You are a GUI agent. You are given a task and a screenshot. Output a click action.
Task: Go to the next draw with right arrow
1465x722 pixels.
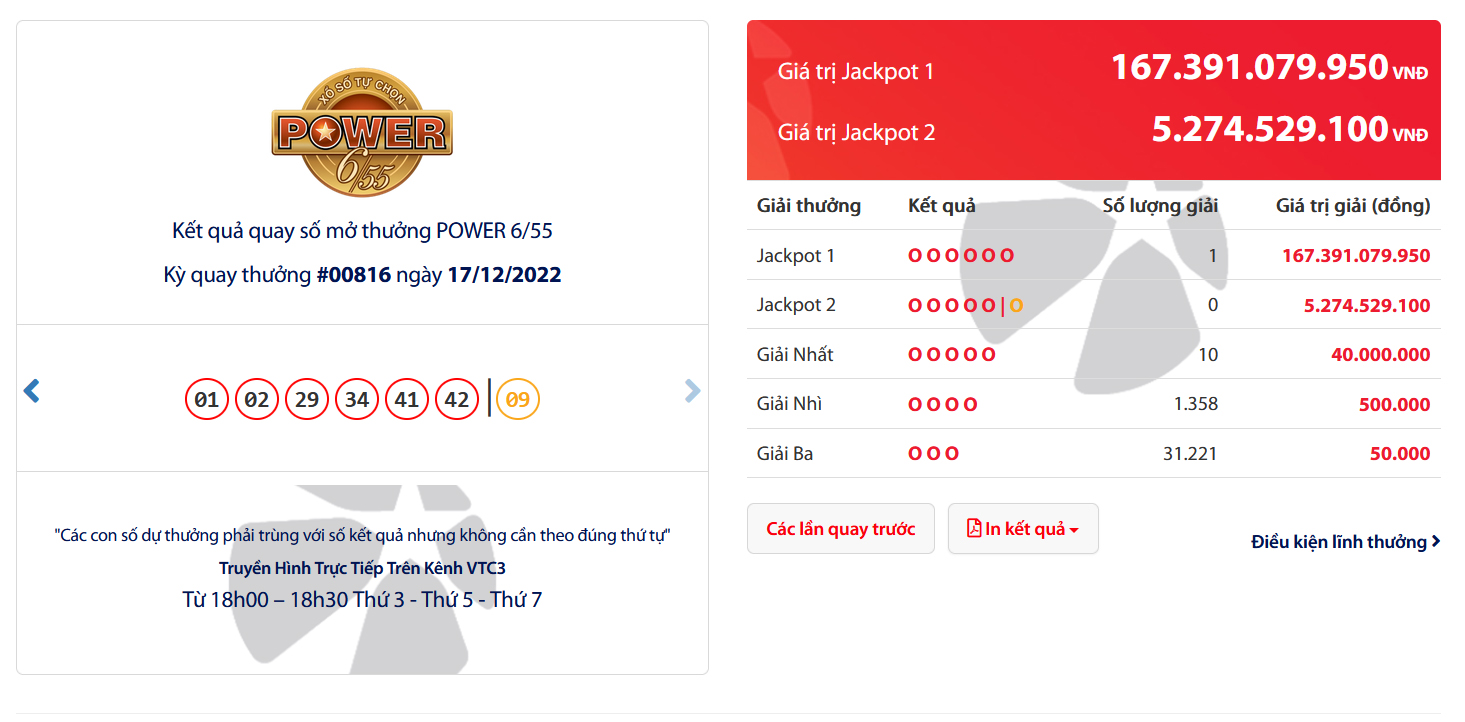pos(692,391)
